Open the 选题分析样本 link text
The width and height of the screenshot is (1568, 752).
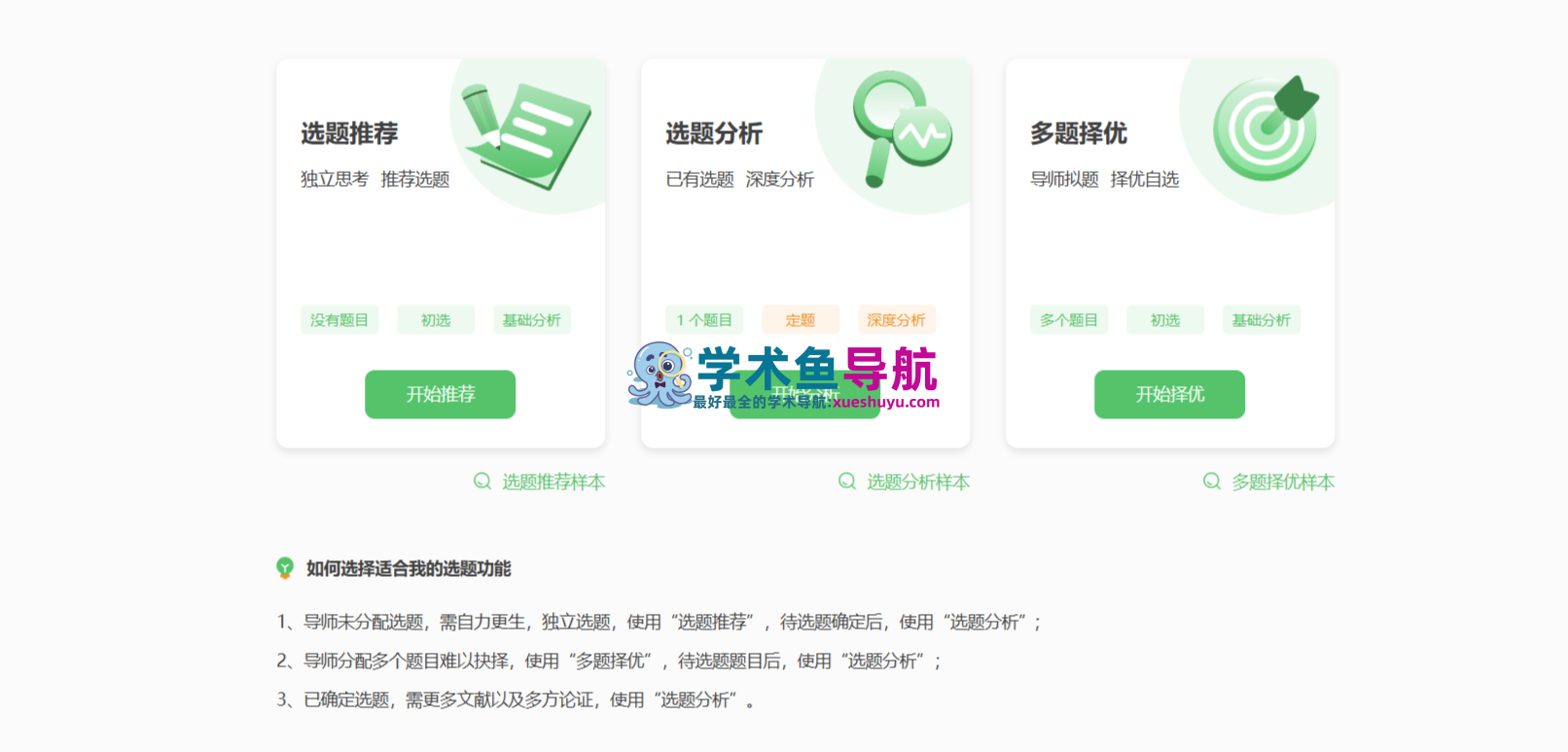[917, 482]
